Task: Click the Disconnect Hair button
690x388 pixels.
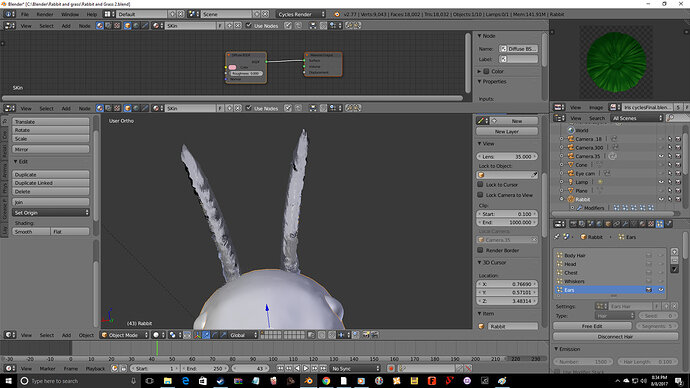Action: click(x=615, y=337)
